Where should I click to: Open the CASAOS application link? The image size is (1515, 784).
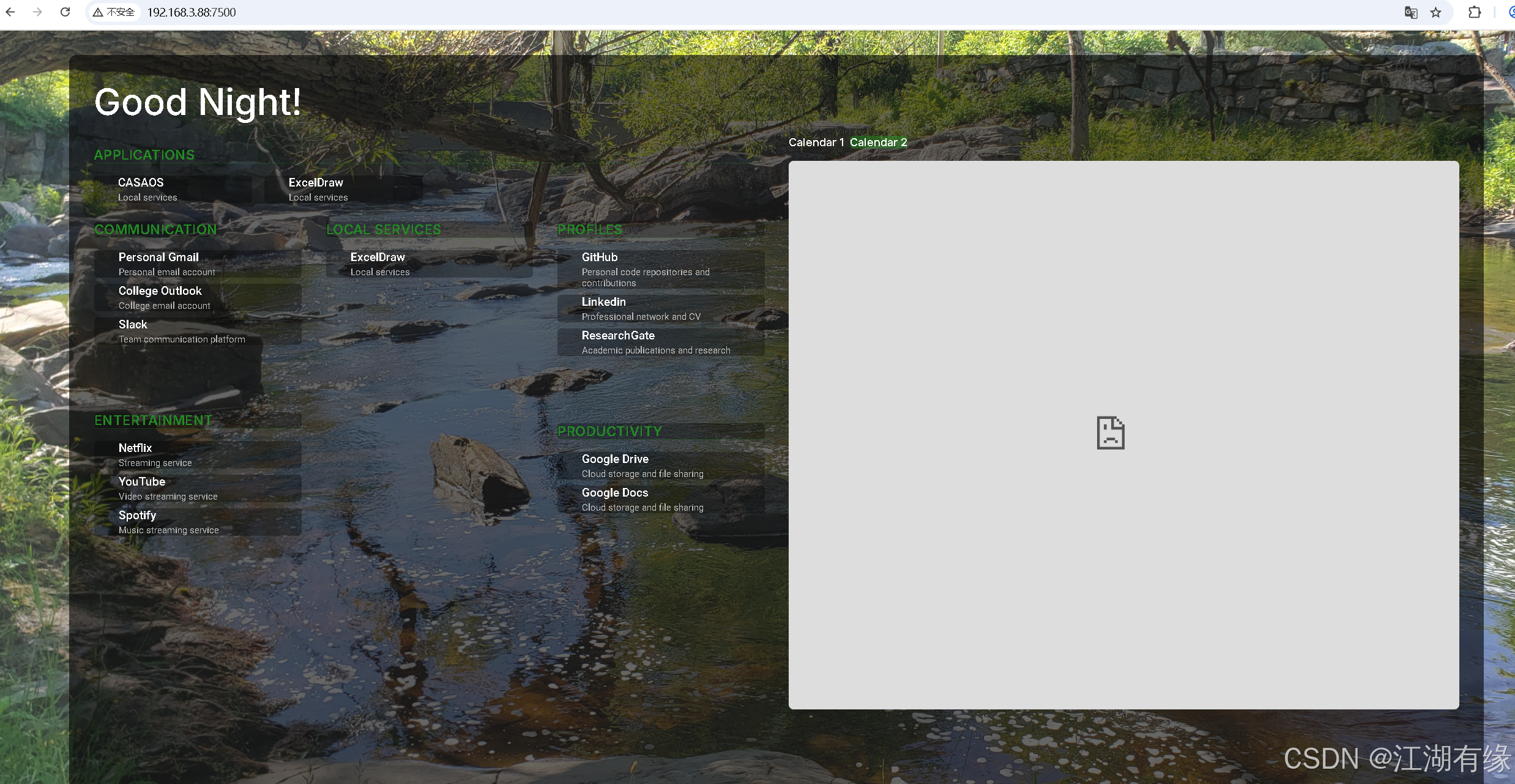141,183
